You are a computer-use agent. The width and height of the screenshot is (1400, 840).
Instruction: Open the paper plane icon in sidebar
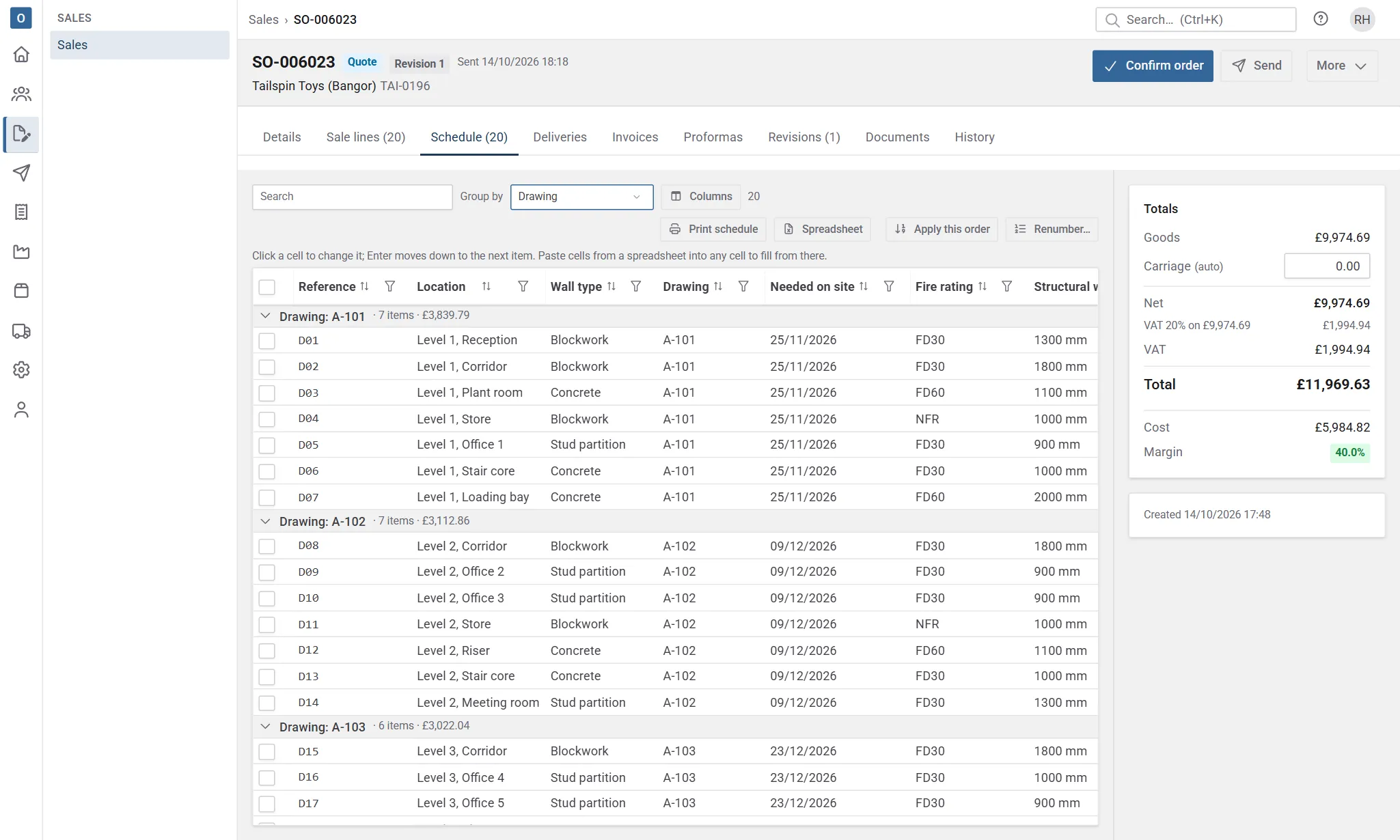point(21,173)
